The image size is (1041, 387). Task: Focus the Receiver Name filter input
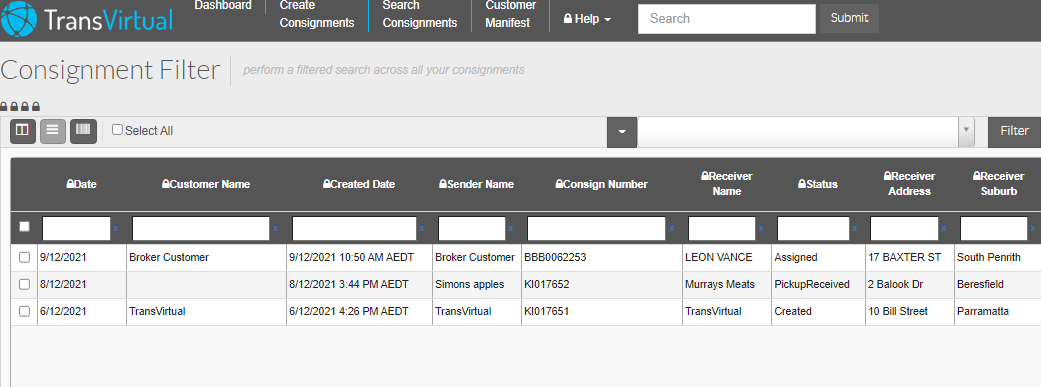click(x=722, y=228)
